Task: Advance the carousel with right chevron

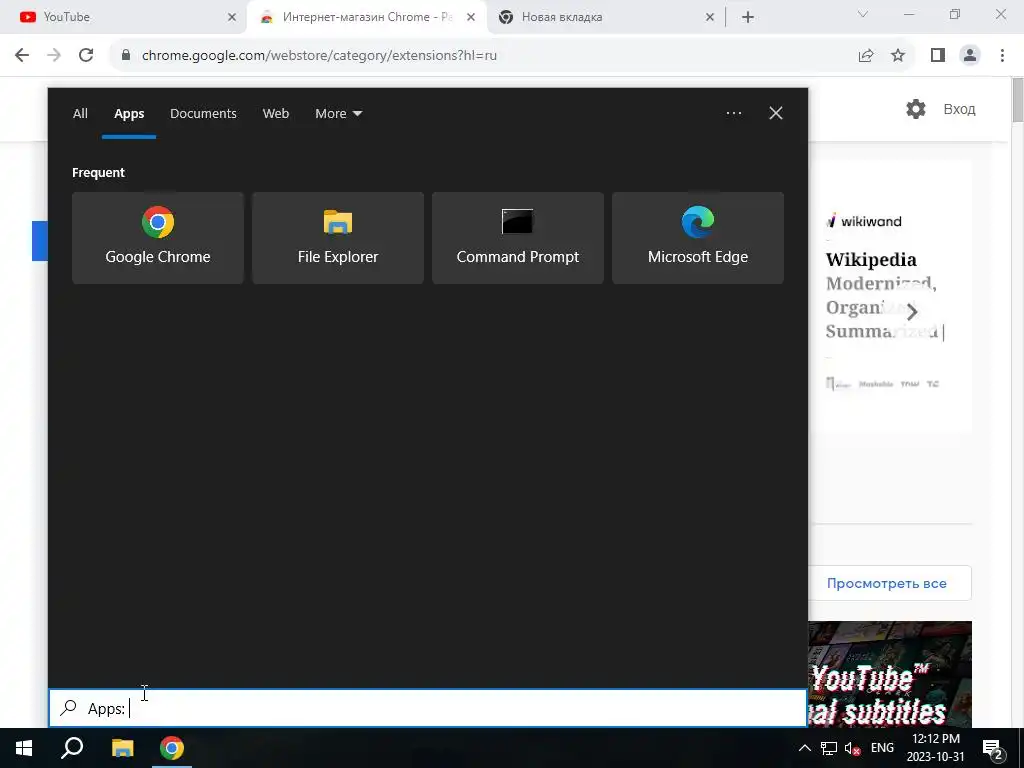Action: tap(912, 312)
